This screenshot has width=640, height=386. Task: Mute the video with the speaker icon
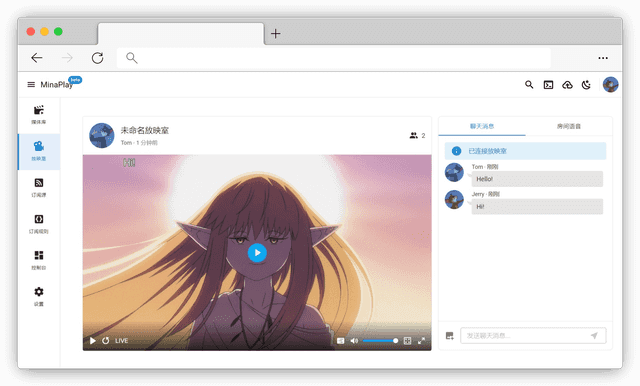tap(354, 341)
